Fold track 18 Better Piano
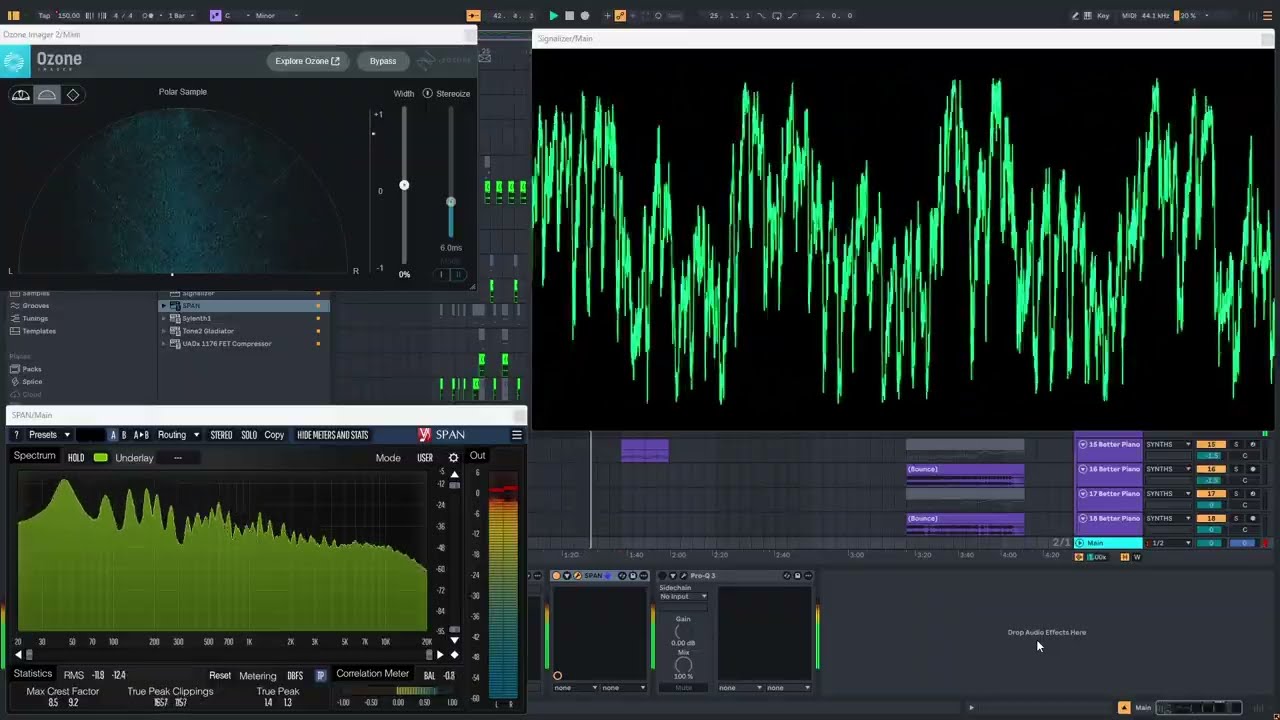 point(1083,518)
